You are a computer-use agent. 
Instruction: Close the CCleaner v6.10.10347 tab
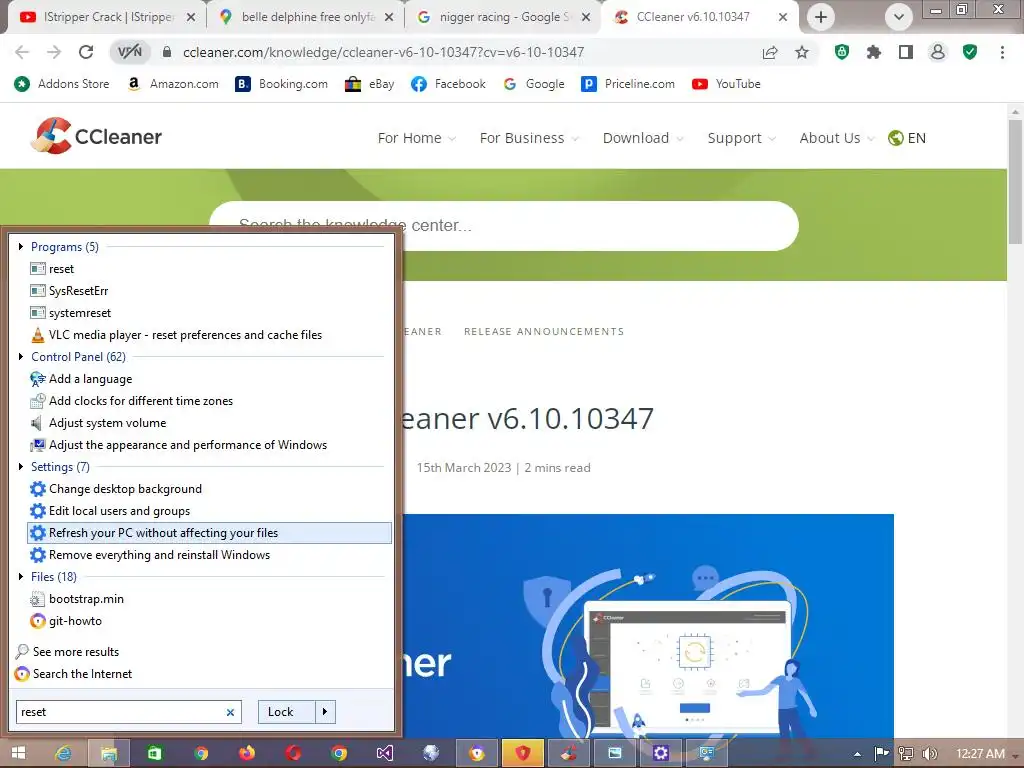[x=782, y=17]
